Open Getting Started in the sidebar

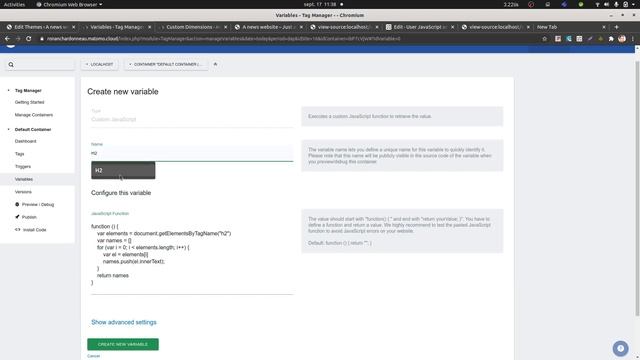(x=29, y=102)
